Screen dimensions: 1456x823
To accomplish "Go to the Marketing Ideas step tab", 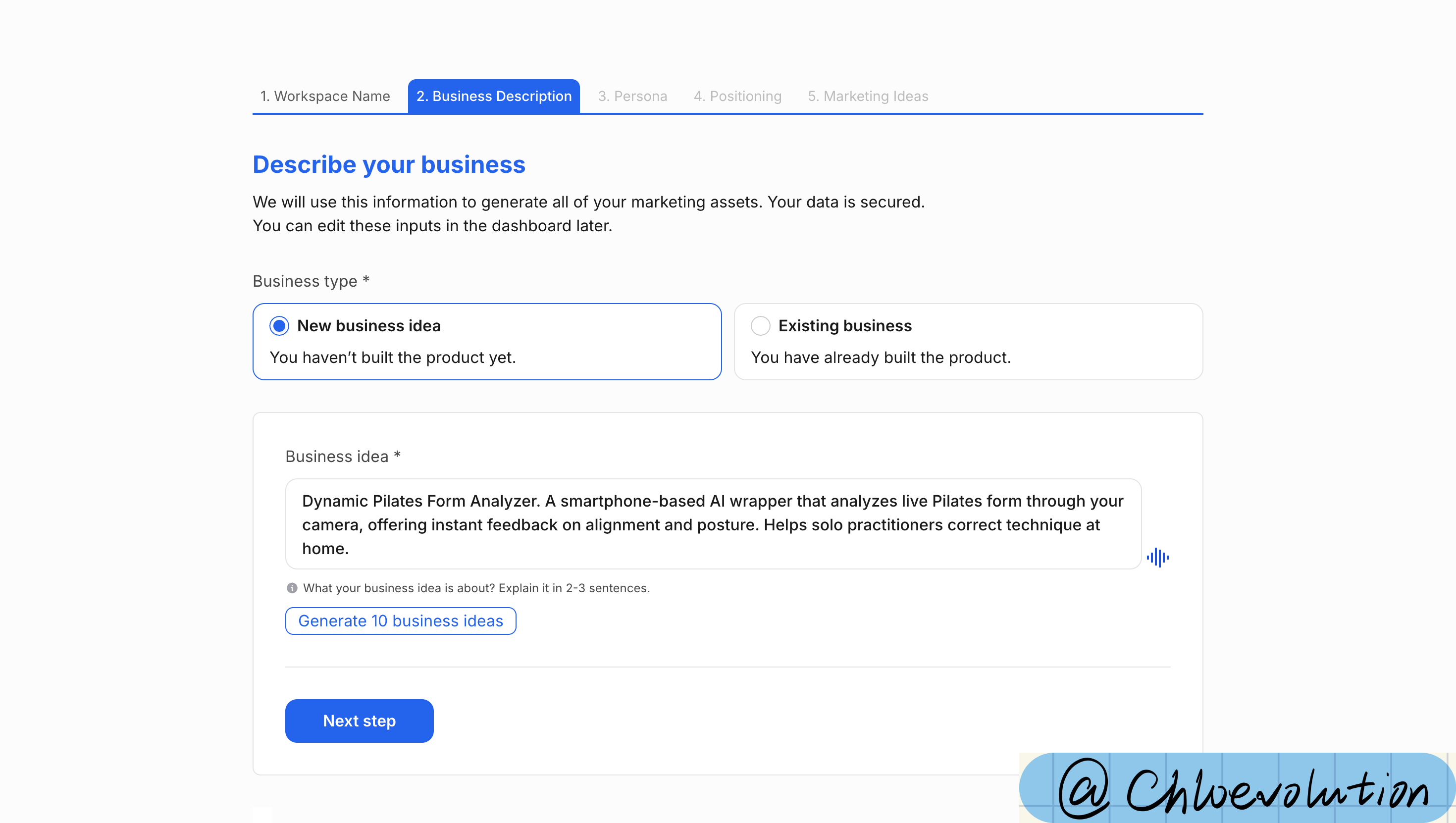I will (868, 96).
